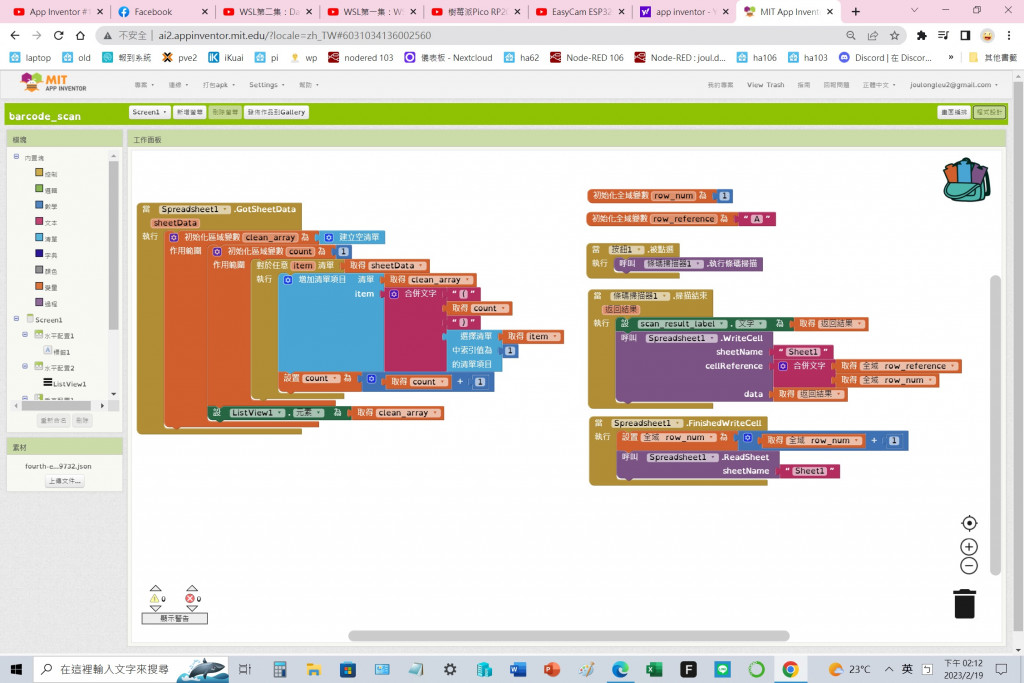Open the joulongleu2@gmail.com account dropdown

(954, 85)
